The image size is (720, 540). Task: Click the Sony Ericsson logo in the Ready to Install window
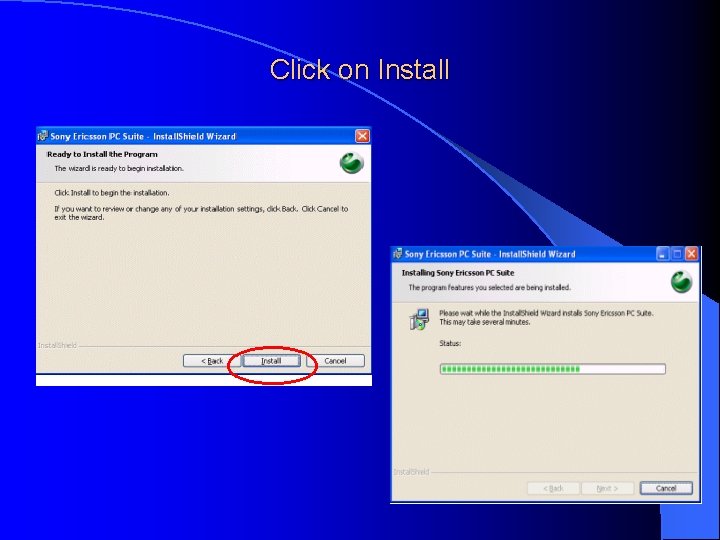pos(352,163)
